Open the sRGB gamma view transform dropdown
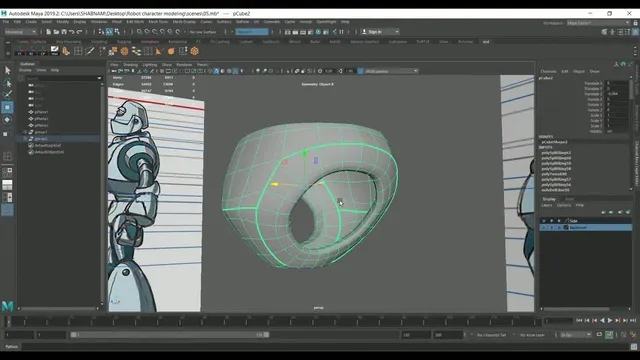The image size is (640, 360). [x=391, y=71]
